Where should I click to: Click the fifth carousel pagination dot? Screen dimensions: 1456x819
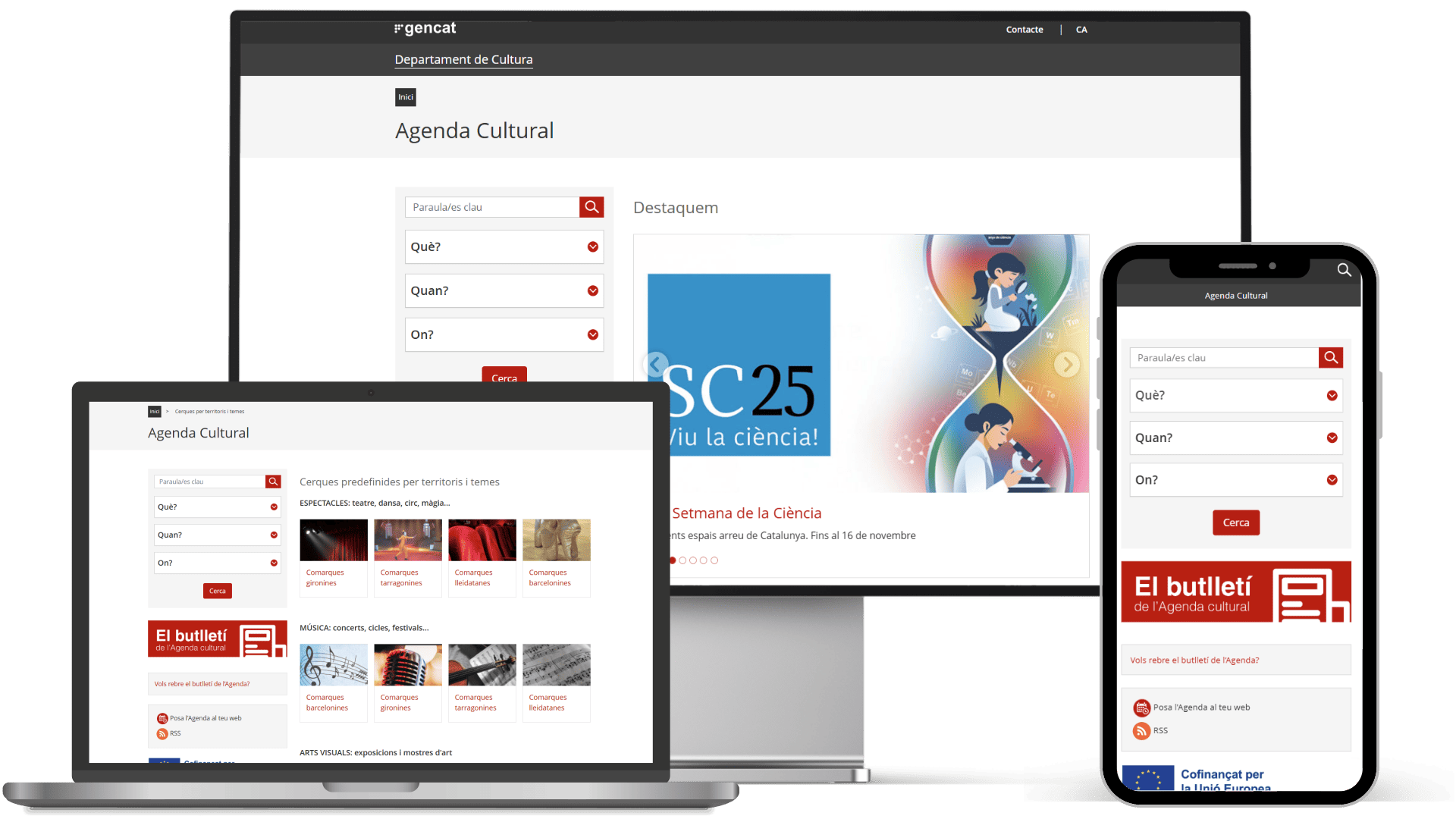[x=715, y=560]
